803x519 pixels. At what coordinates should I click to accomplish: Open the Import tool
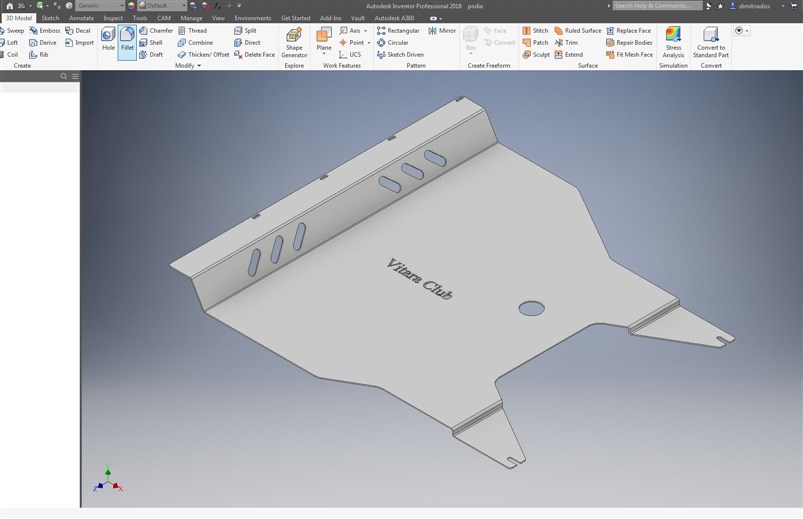[x=79, y=43]
